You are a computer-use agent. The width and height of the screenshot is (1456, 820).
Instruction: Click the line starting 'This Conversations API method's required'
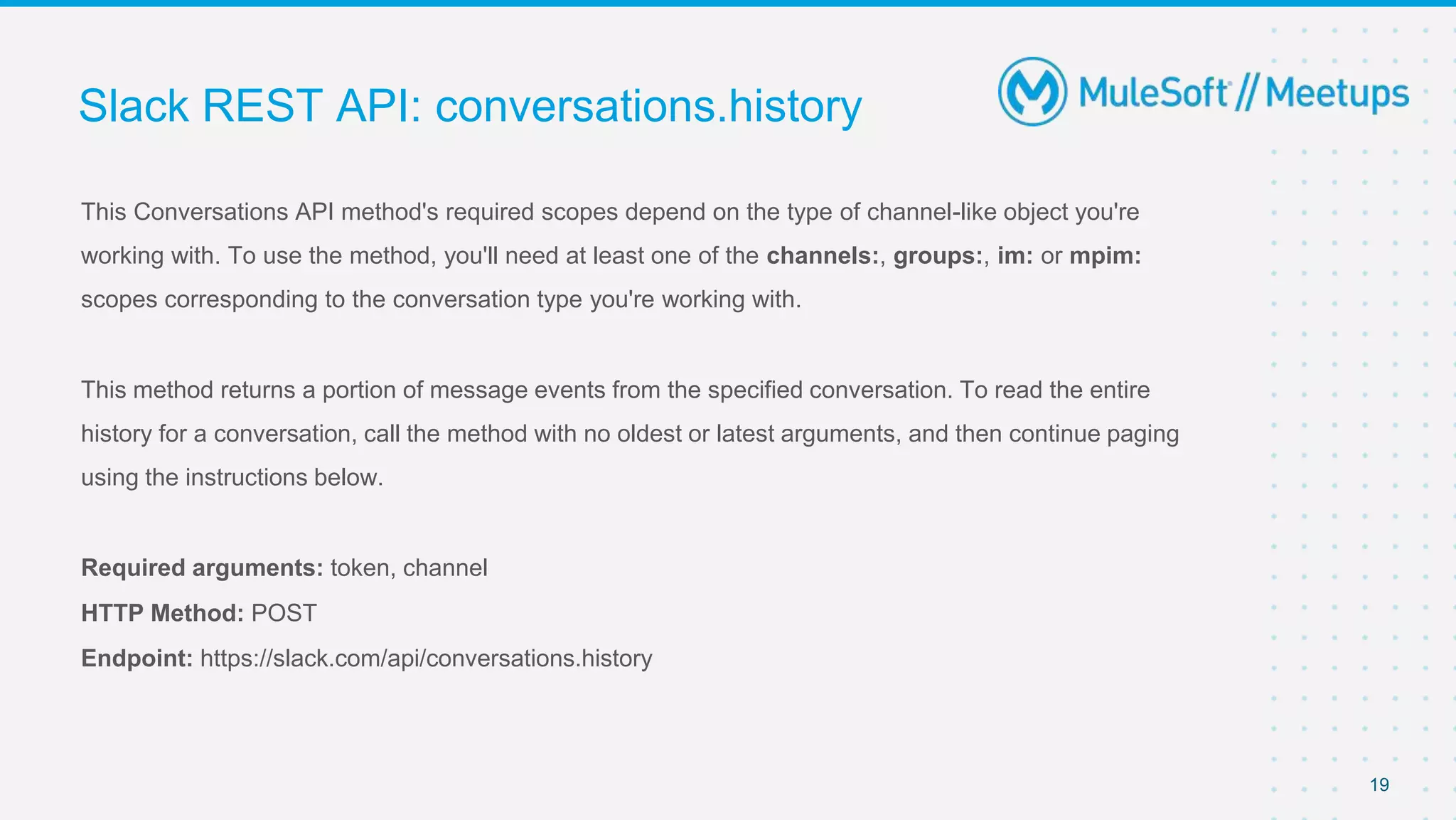tap(610, 213)
